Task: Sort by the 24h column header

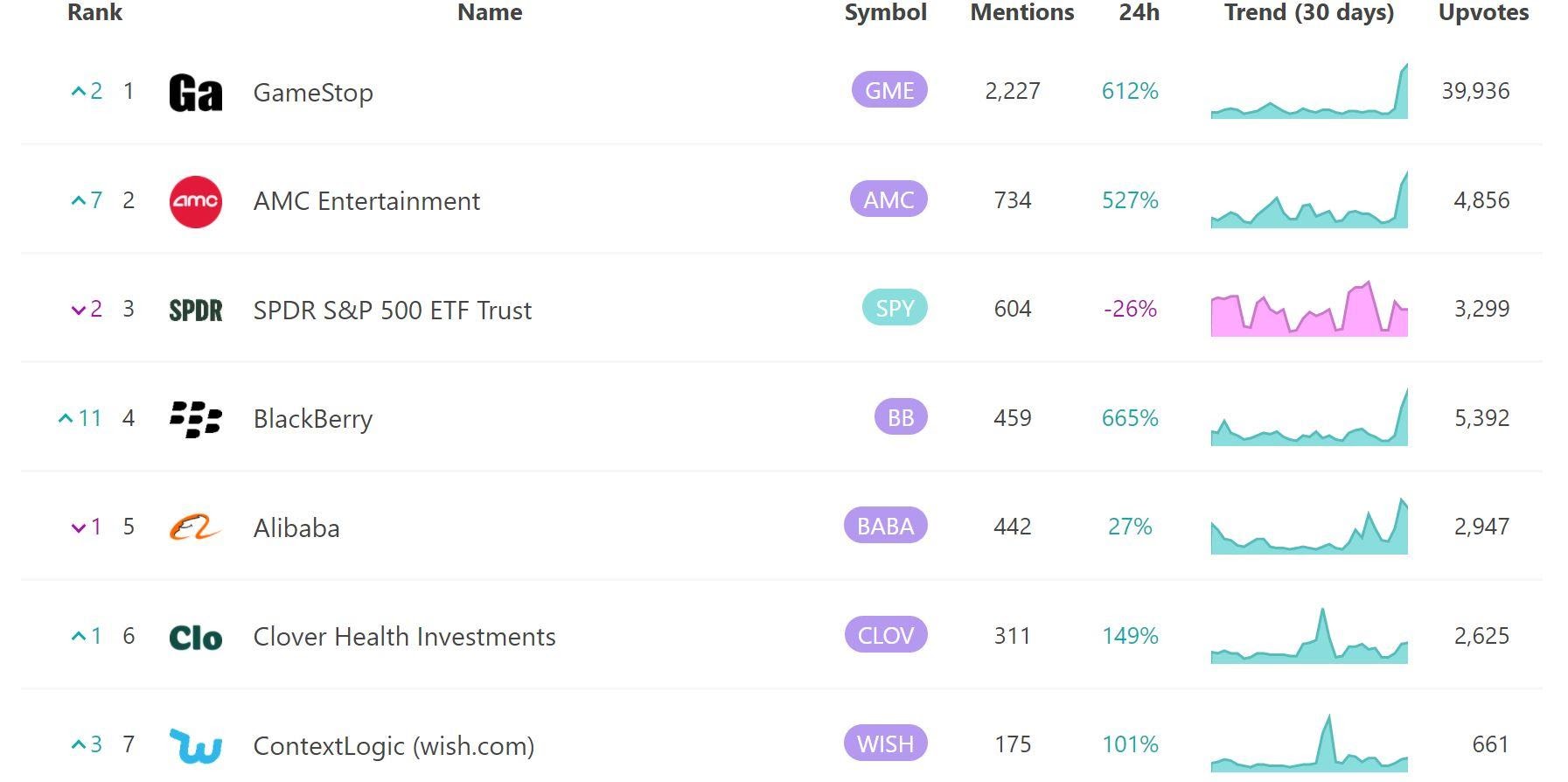Action: [x=1139, y=12]
